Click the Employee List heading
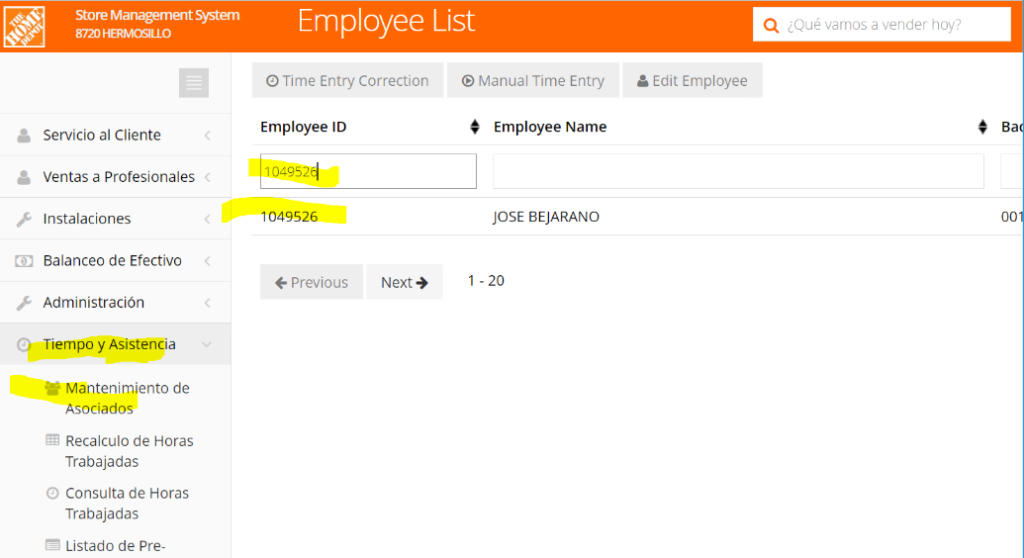The width and height of the screenshot is (1024, 558). click(x=387, y=21)
